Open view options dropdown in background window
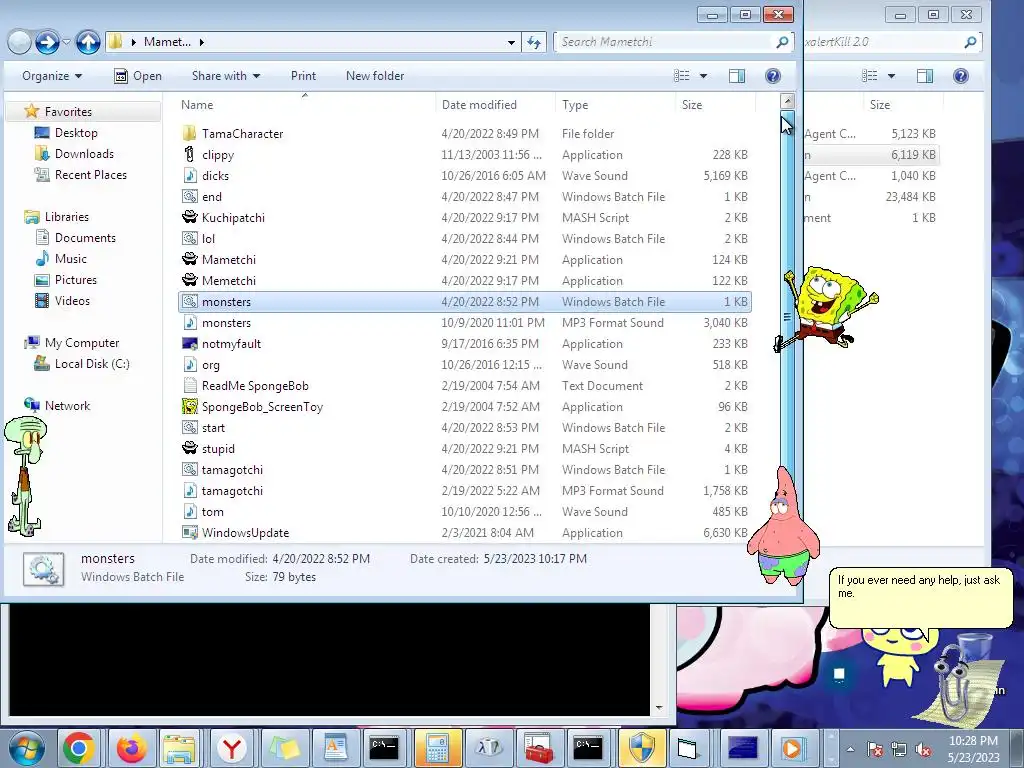This screenshot has width=1024, height=768. tap(891, 76)
